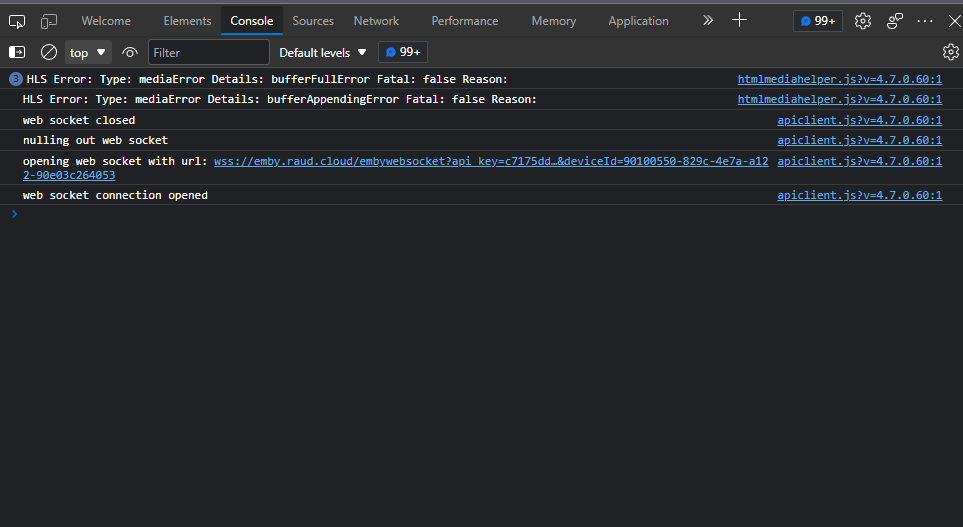The height and width of the screenshot is (527, 963).
Task: Switch to the Network tab
Action: [x=376, y=21]
